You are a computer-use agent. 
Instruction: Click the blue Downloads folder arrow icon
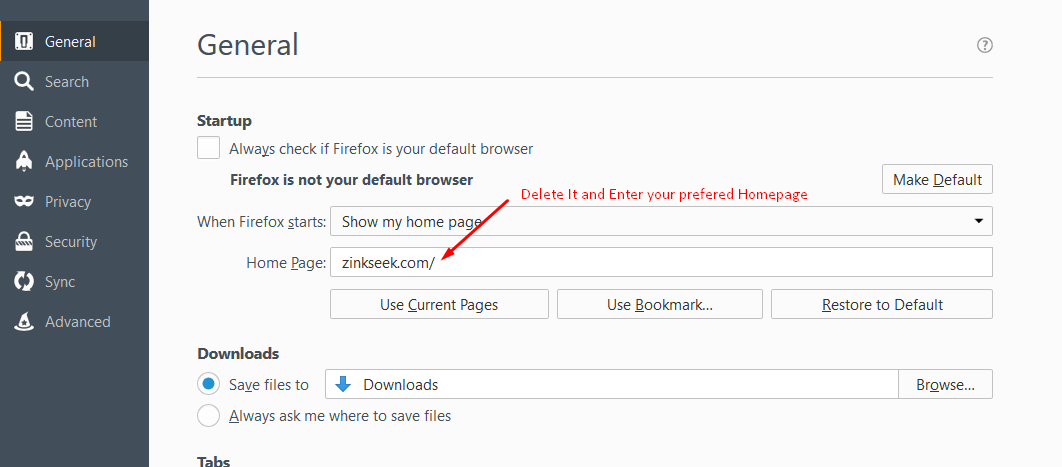pyautogui.click(x=343, y=384)
